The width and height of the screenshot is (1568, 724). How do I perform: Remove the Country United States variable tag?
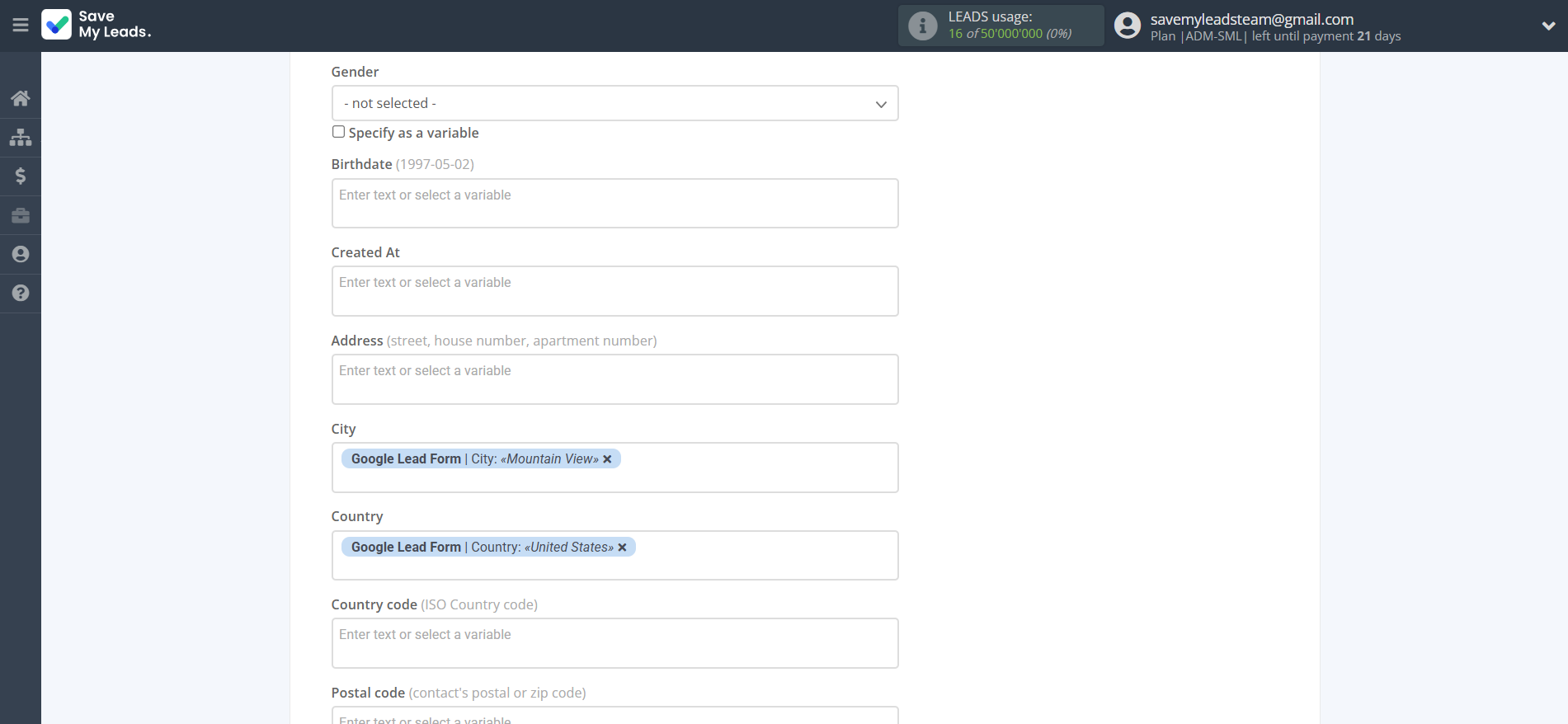pyautogui.click(x=622, y=548)
